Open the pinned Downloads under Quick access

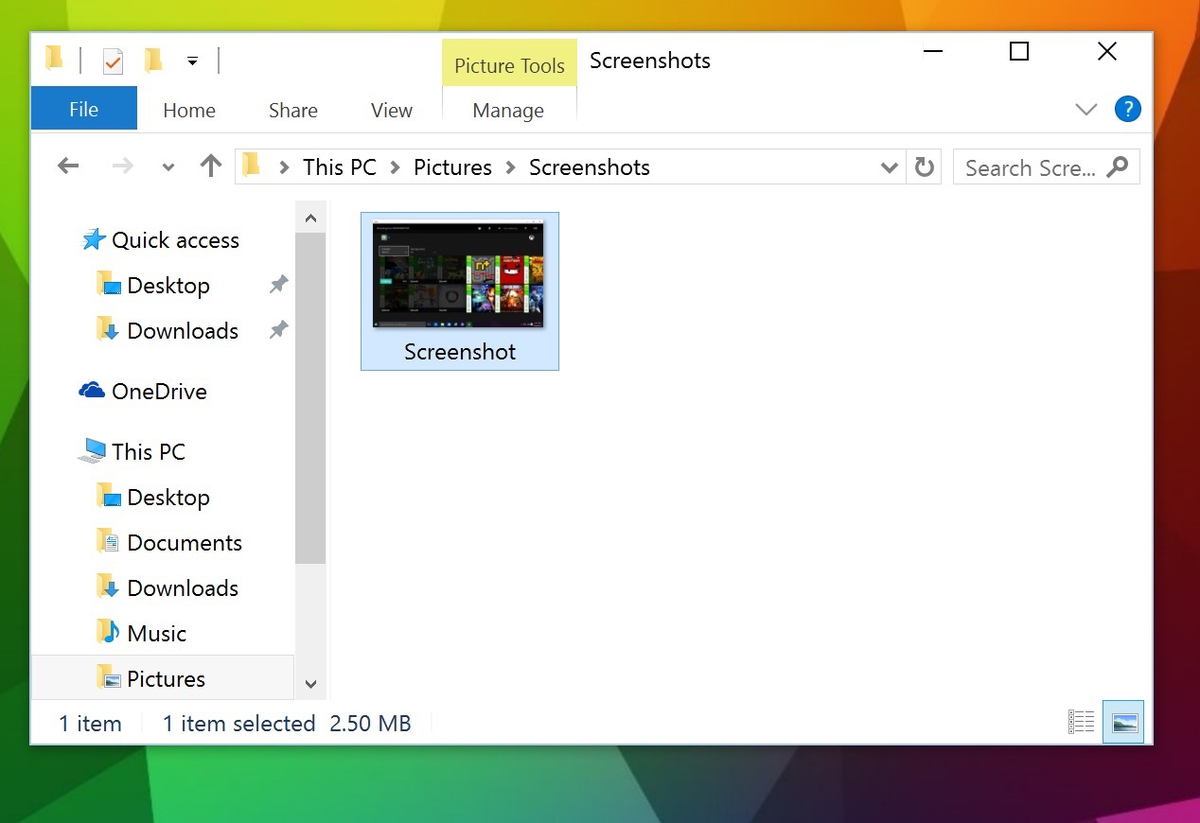pos(167,330)
